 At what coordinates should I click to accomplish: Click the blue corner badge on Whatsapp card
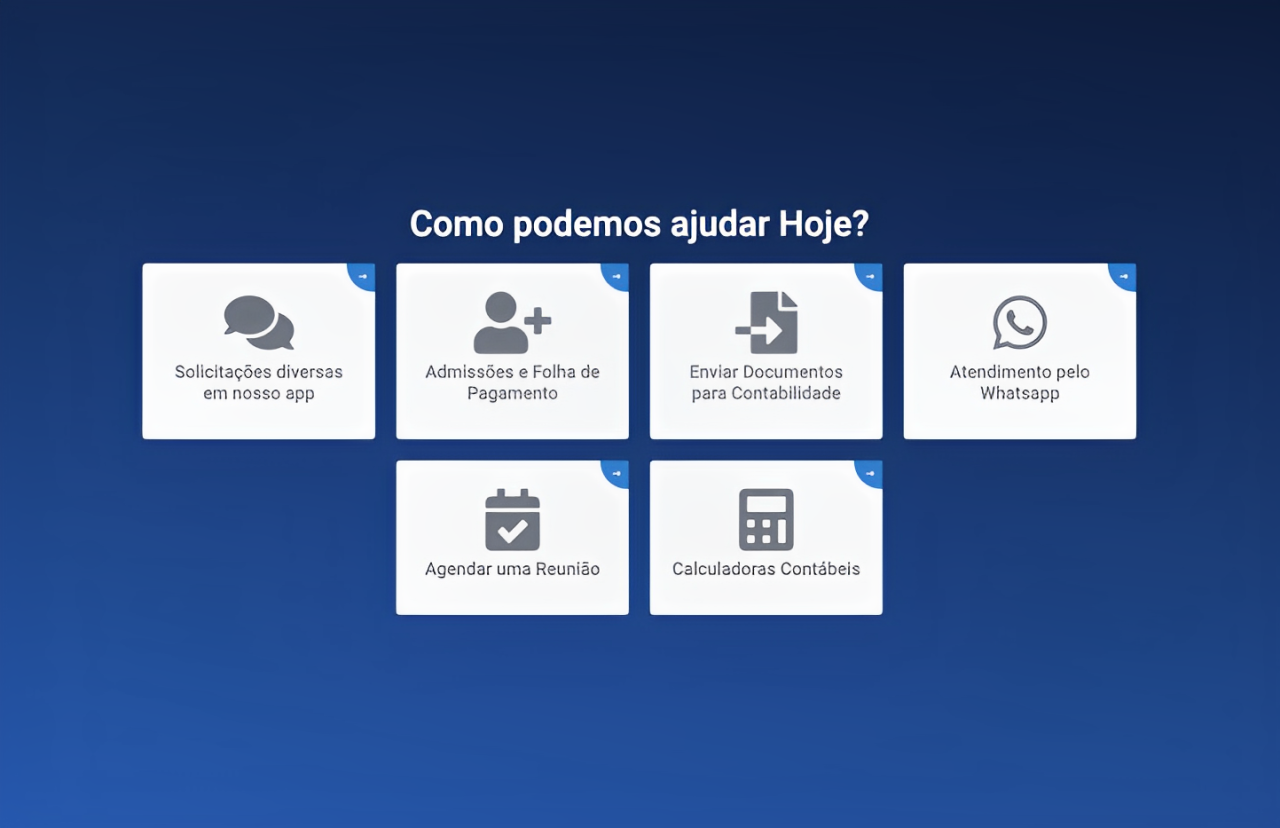coord(1124,276)
